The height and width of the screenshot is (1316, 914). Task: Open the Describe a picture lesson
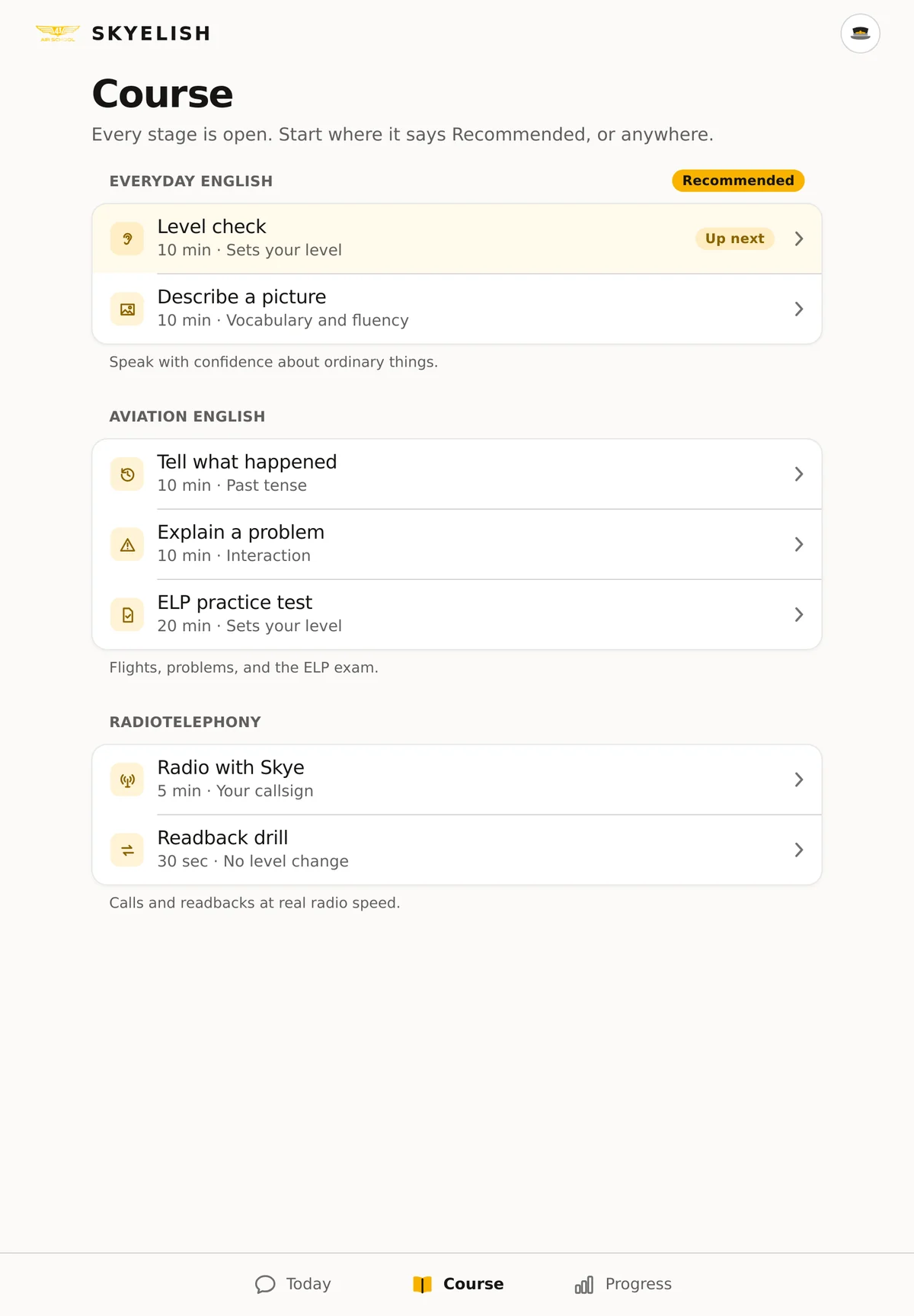click(x=457, y=309)
